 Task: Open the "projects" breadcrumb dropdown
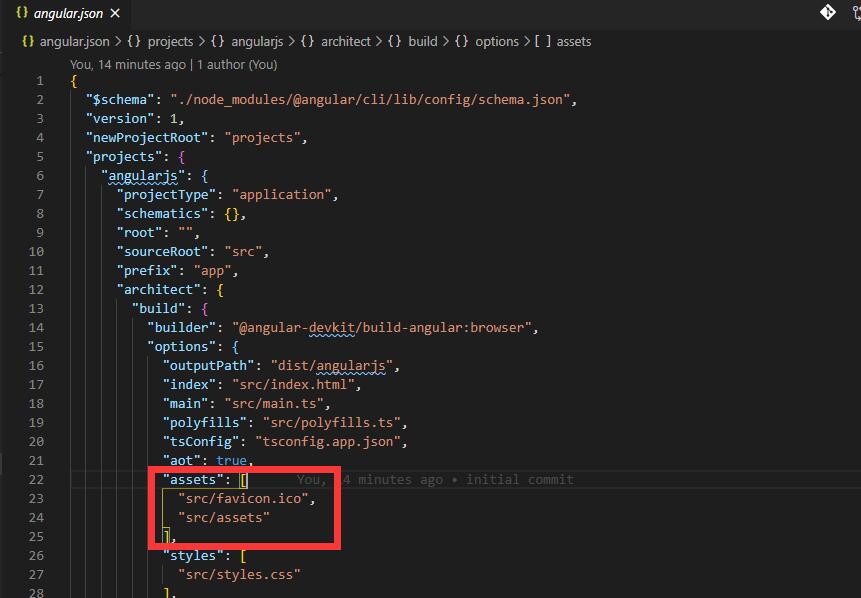pyautogui.click(x=170, y=41)
